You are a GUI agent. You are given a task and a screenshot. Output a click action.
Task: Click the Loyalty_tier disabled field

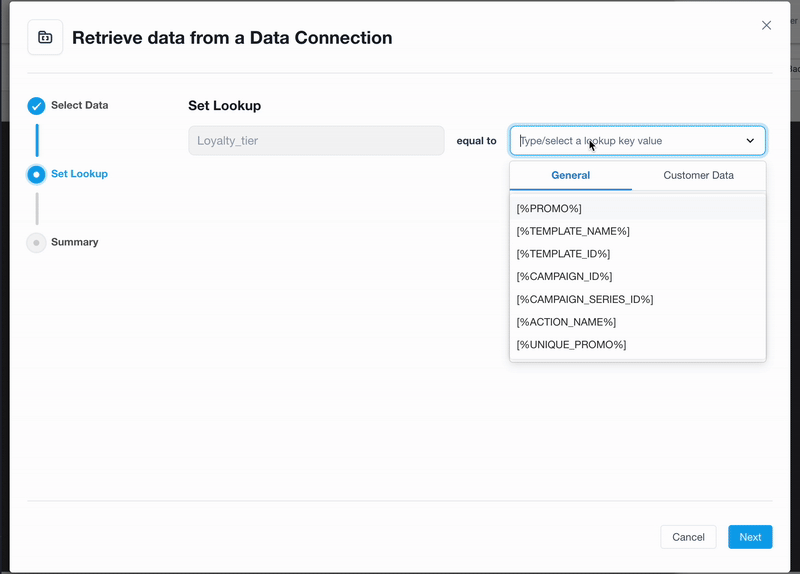tap(316, 141)
